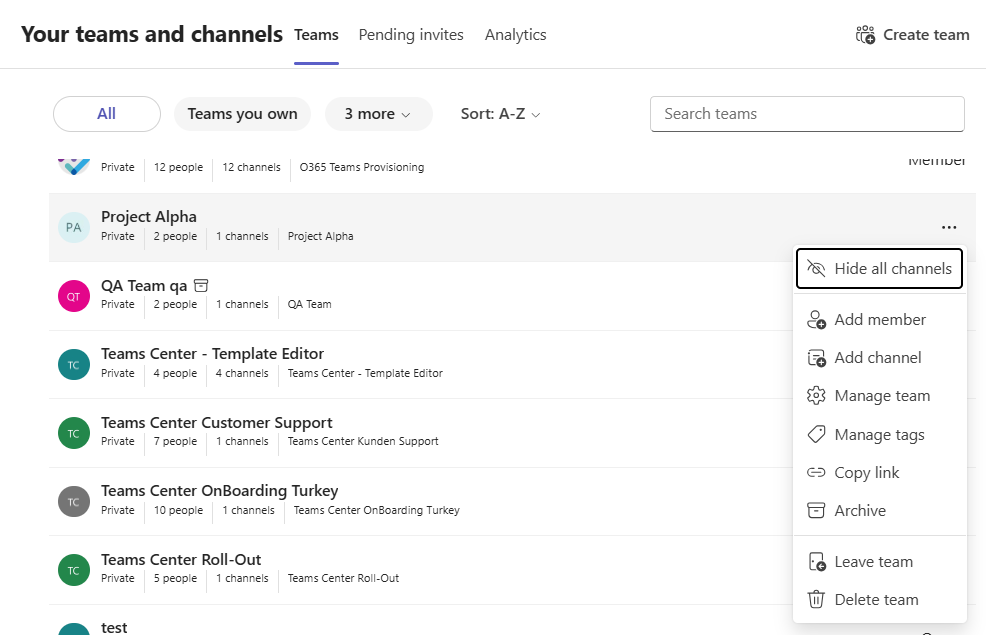The width and height of the screenshot is (986, 635).
Task: Open the Project Alpha team name
Action: click(x=149, y=216)
